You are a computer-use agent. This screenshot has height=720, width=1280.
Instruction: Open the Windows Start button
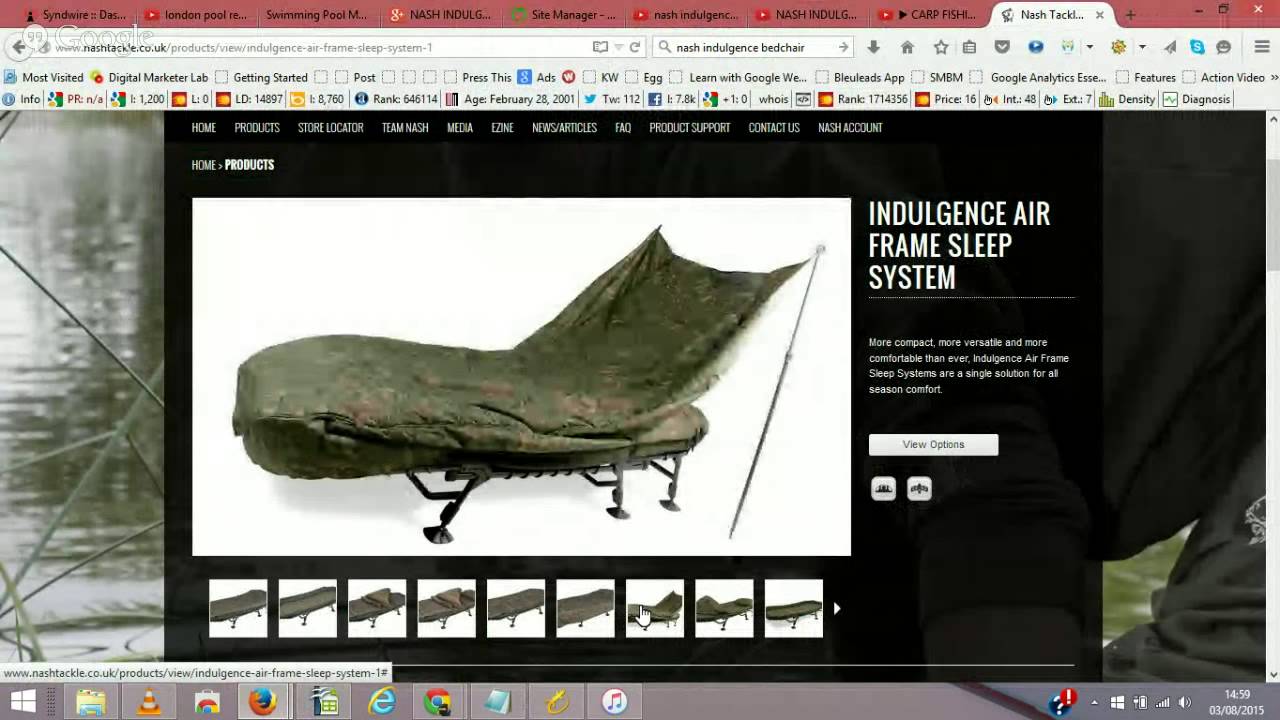(23, 702)
